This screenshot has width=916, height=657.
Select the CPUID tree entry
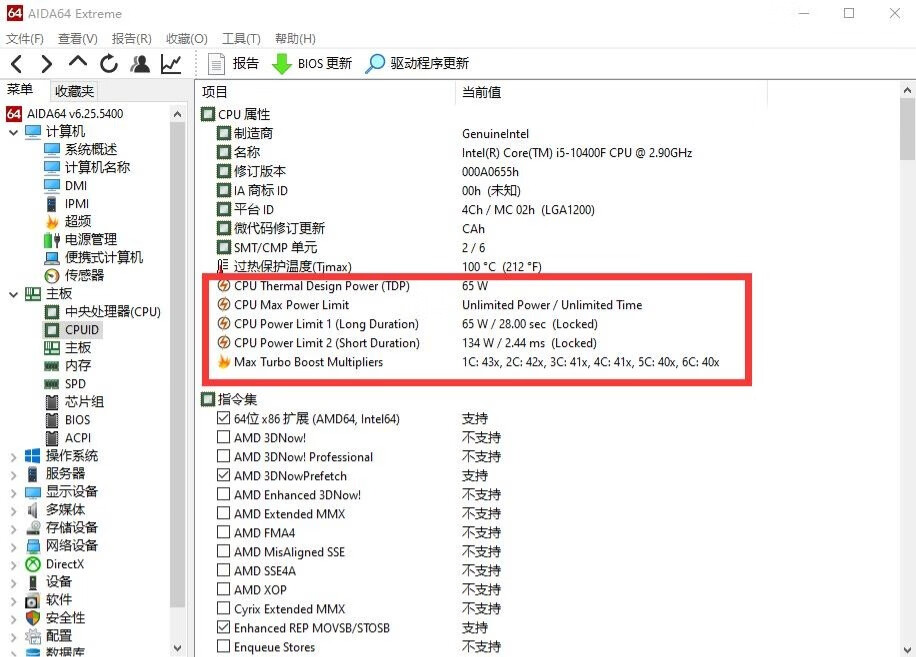point(82,330)
